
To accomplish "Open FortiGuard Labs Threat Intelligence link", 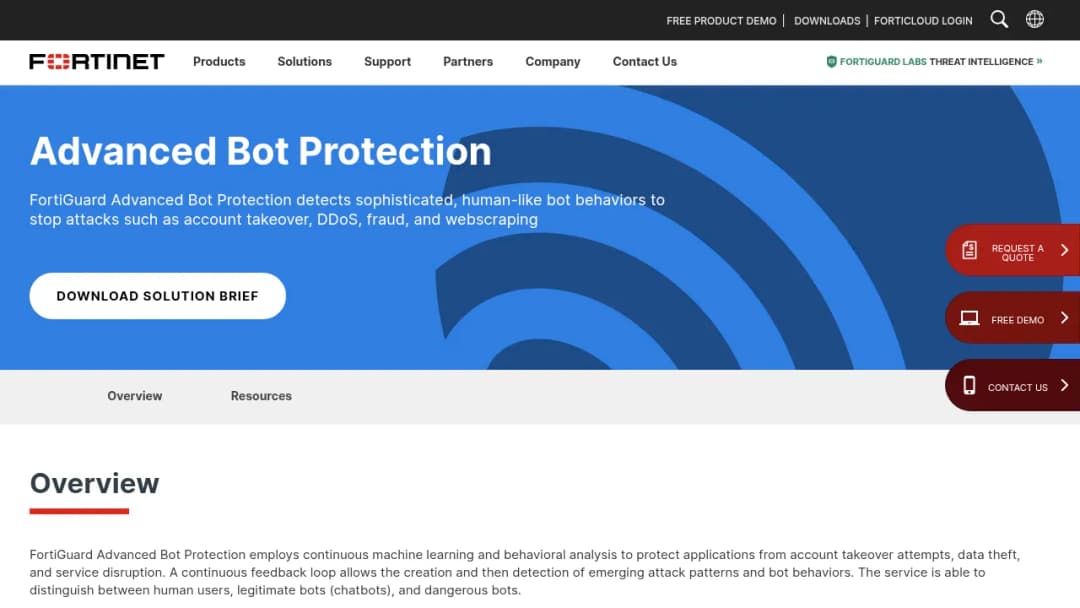I will [x=935, y=62].
